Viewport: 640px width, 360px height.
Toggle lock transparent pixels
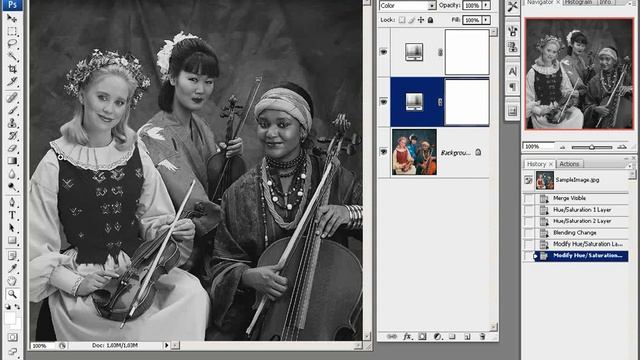click(402, 20)
